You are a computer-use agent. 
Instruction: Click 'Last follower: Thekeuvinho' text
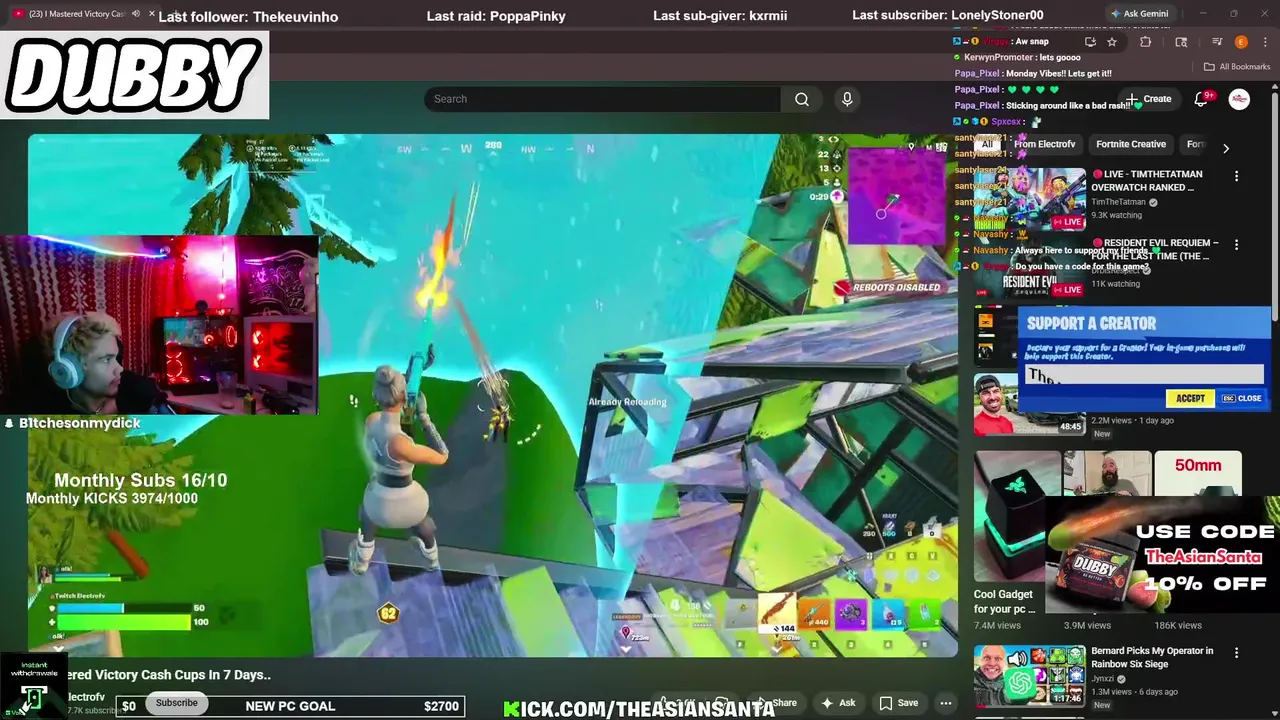pos(248,16)
